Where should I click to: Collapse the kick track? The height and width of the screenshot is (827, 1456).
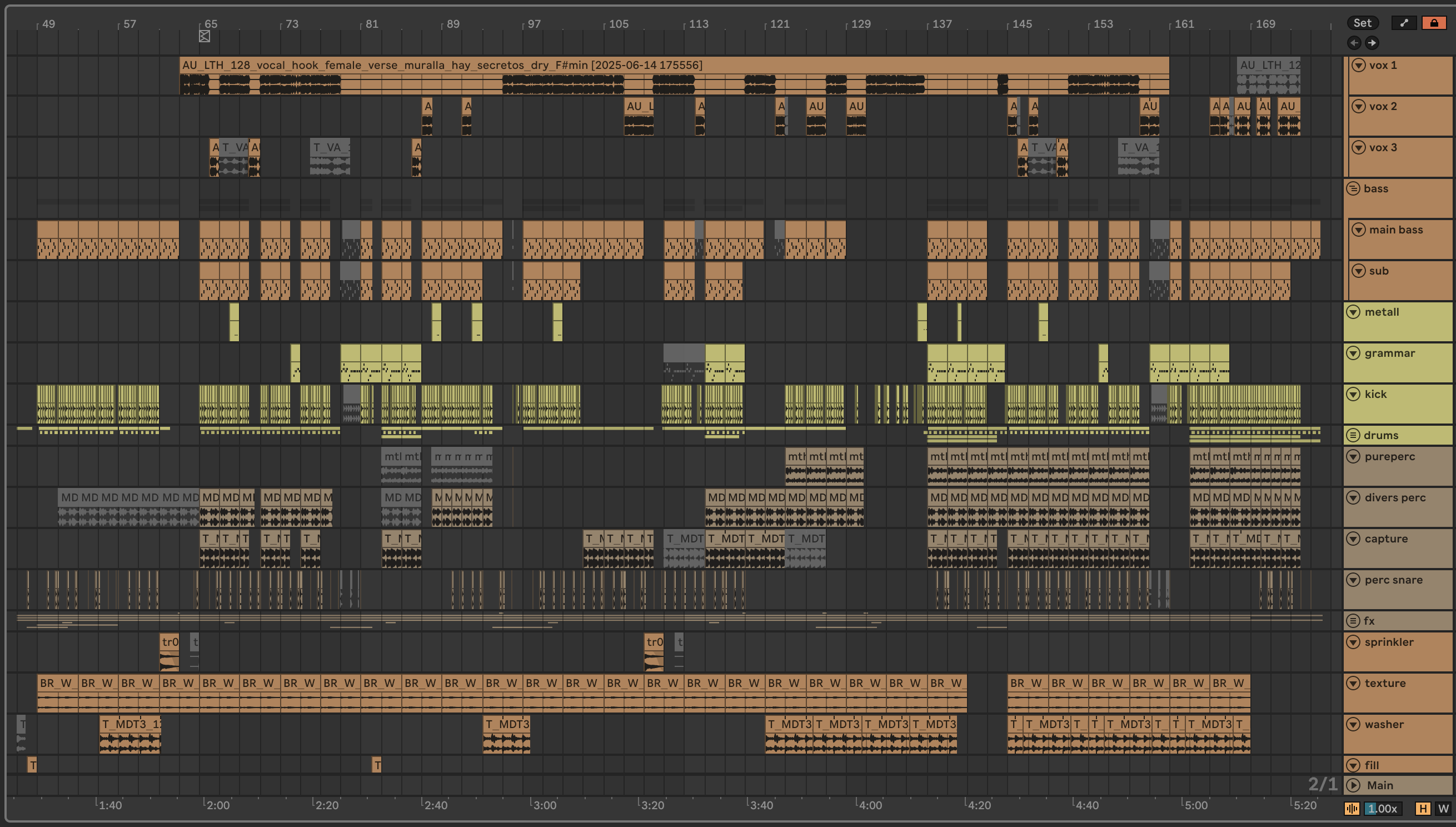(x=1353, y=394)
